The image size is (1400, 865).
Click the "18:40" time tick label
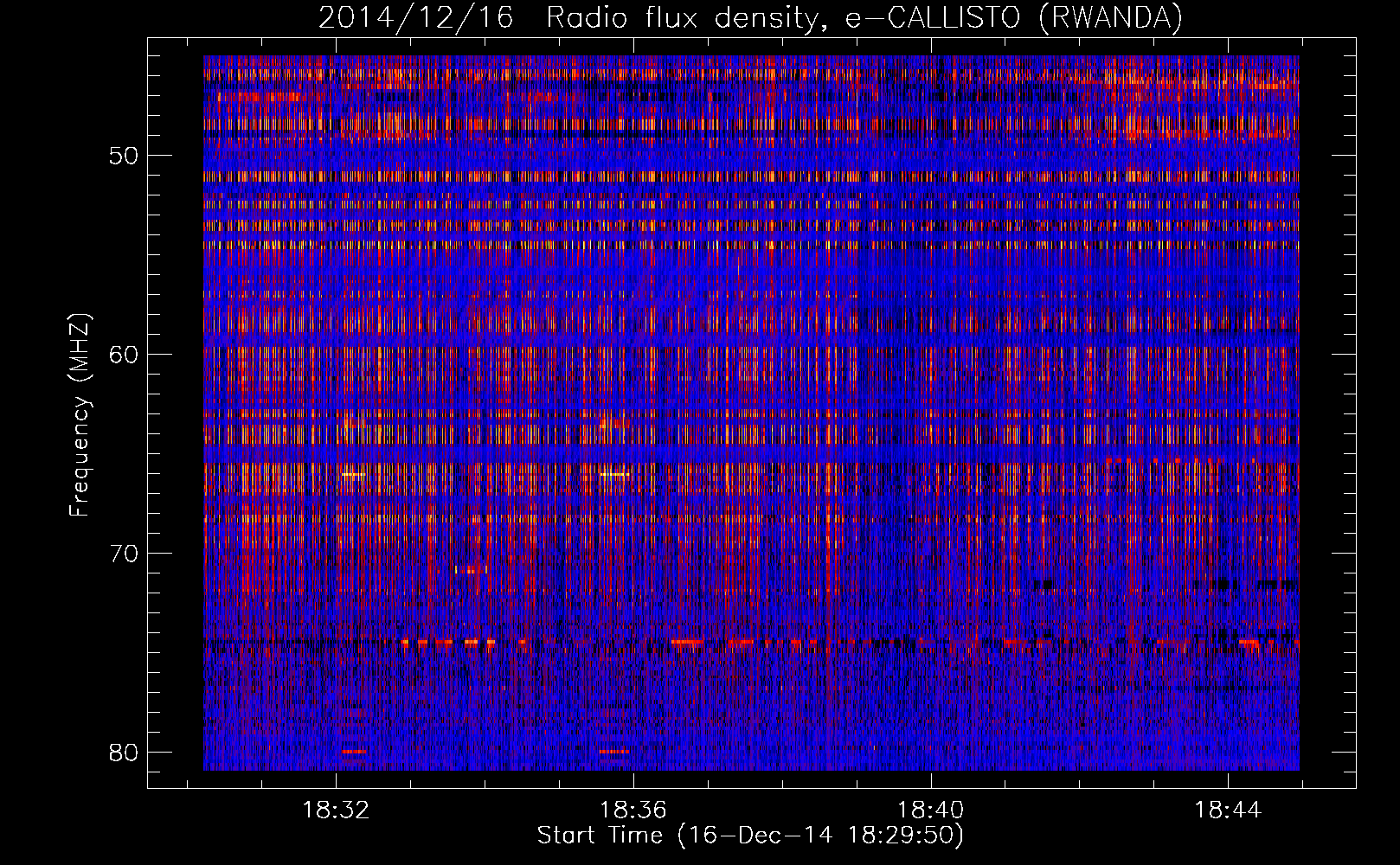(931, 811)
